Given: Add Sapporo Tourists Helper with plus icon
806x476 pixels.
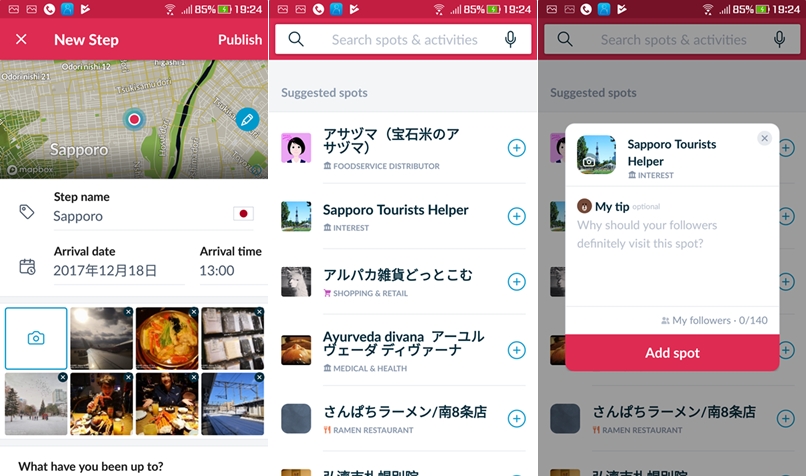Looking at the screenshot, I should point(517,216).
